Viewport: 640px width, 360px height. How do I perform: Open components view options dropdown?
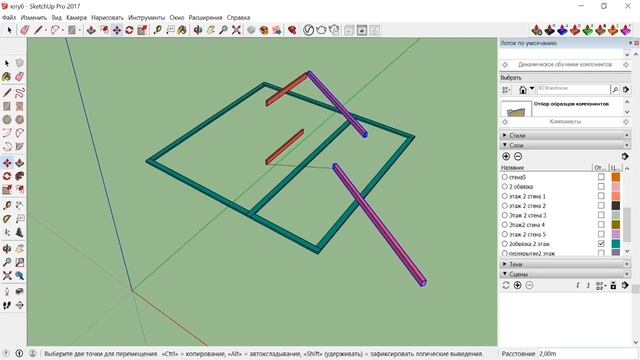(506, 89)
